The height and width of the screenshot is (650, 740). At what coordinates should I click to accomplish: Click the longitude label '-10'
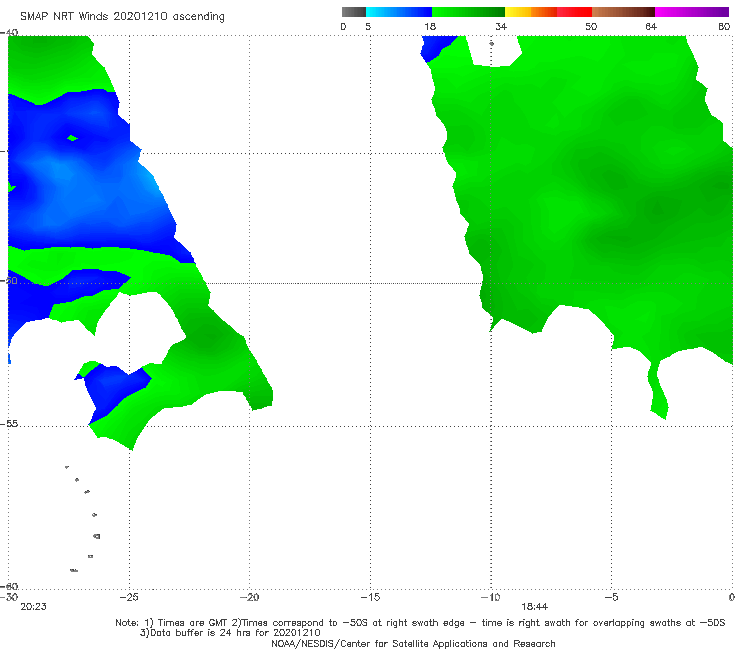(490, 597)
